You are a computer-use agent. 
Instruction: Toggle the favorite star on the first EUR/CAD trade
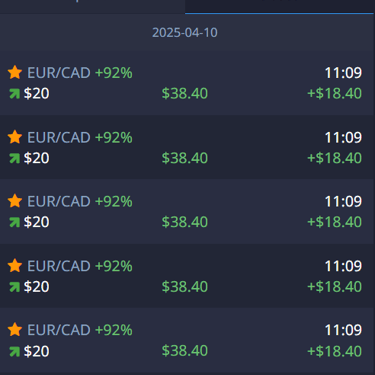[15, 72]
